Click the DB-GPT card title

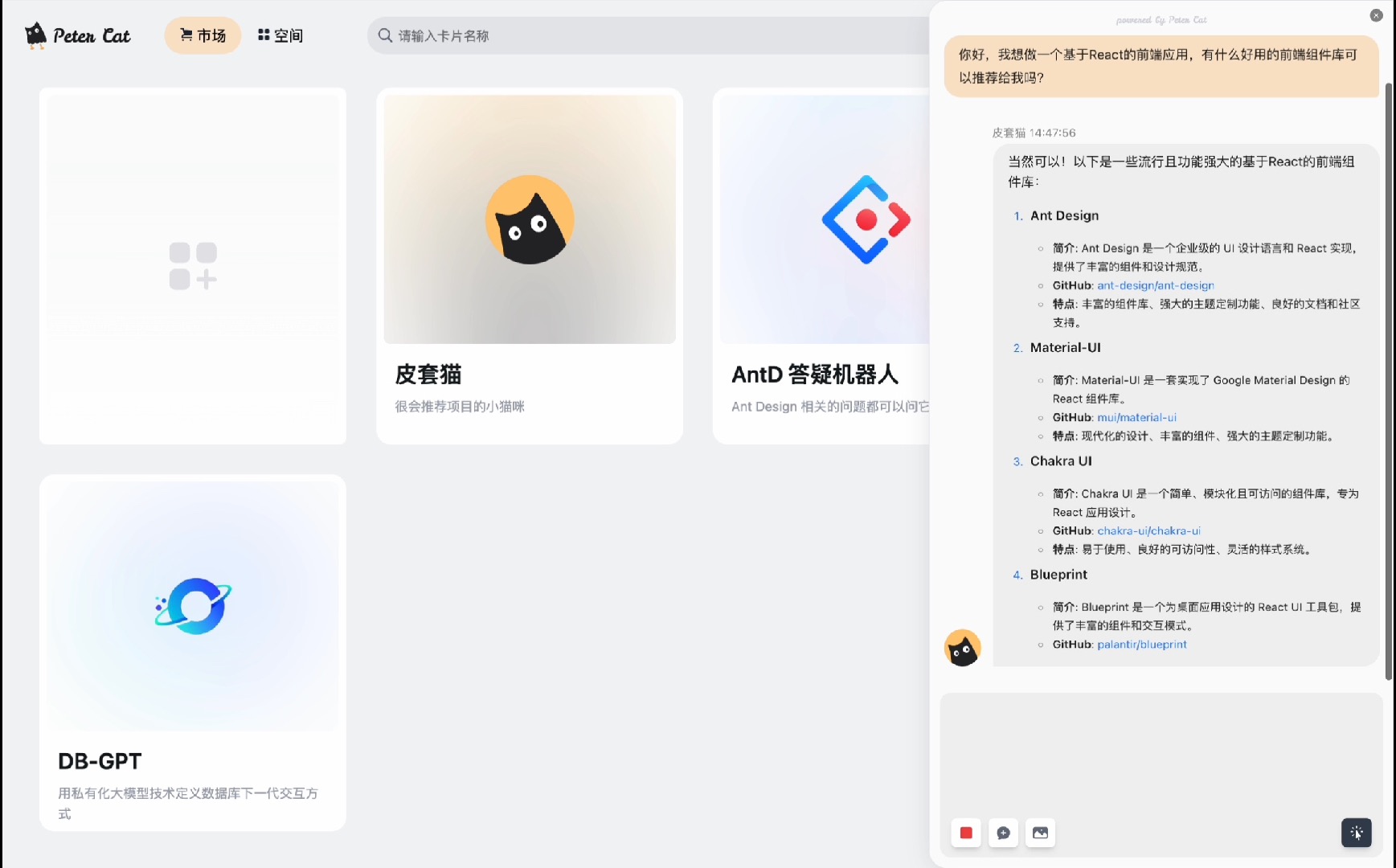pyautogui.click(x=100, y=761)
